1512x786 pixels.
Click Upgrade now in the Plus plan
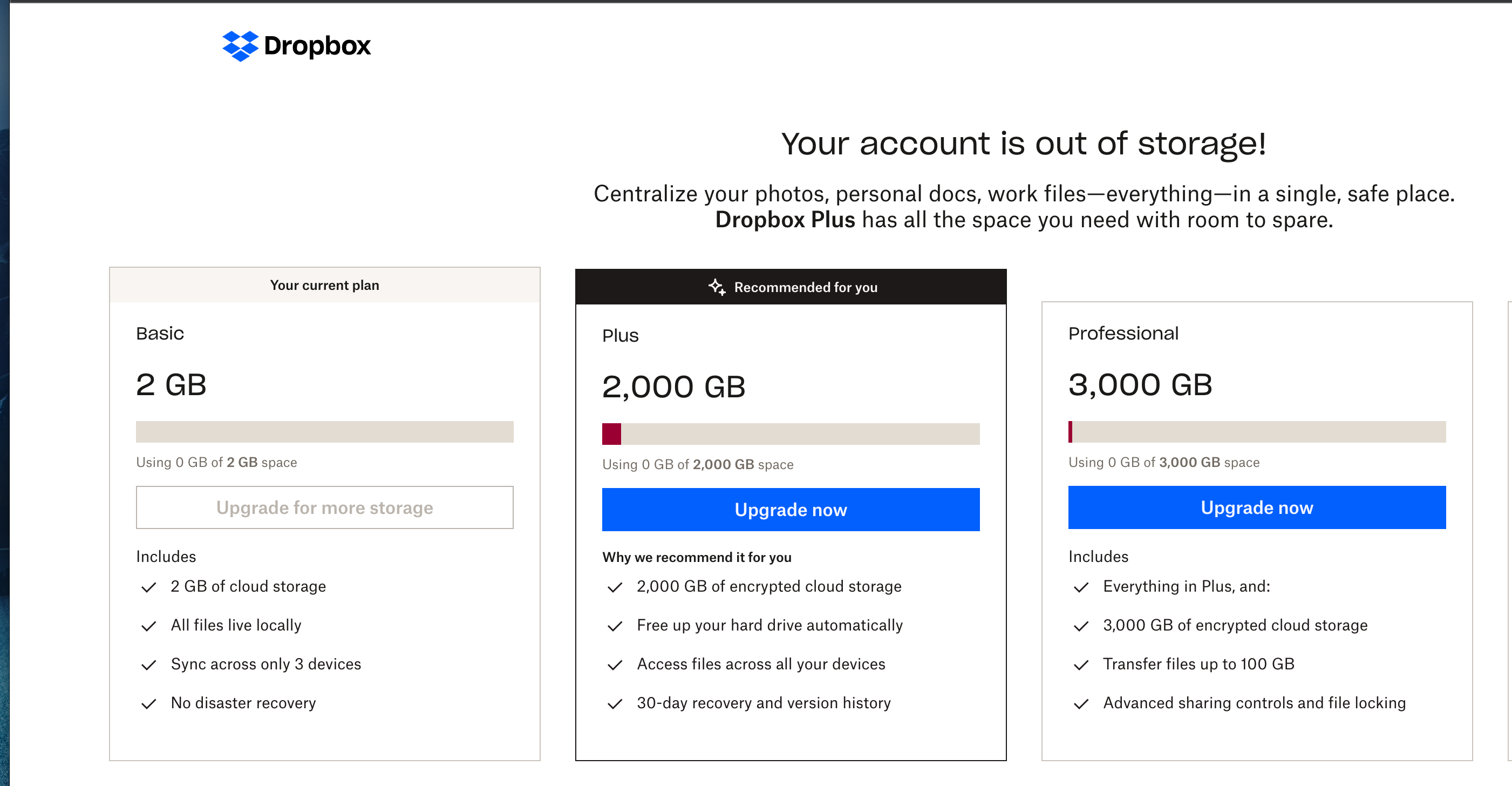click(x=791, y=510)
